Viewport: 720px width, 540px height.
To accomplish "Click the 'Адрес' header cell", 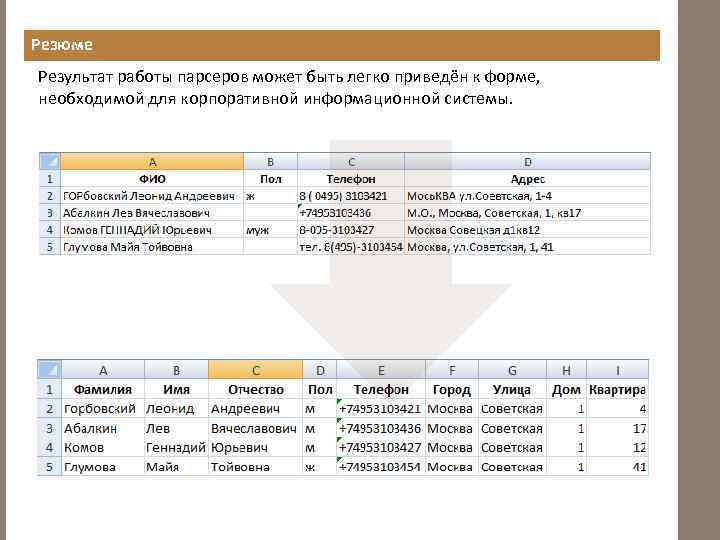I will [x=528, y=179].
